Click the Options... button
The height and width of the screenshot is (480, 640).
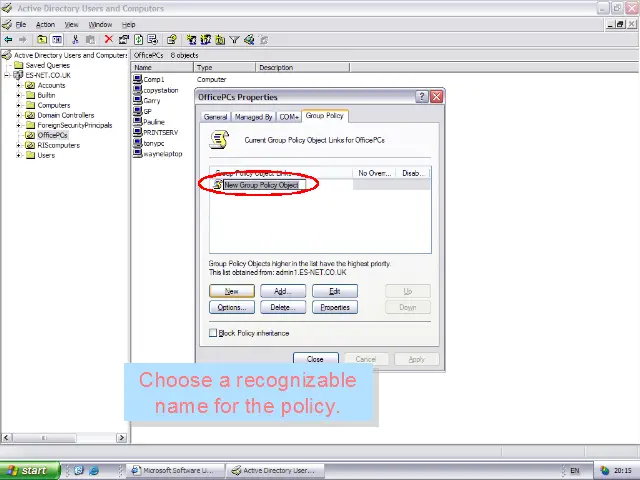pos(232,307)
